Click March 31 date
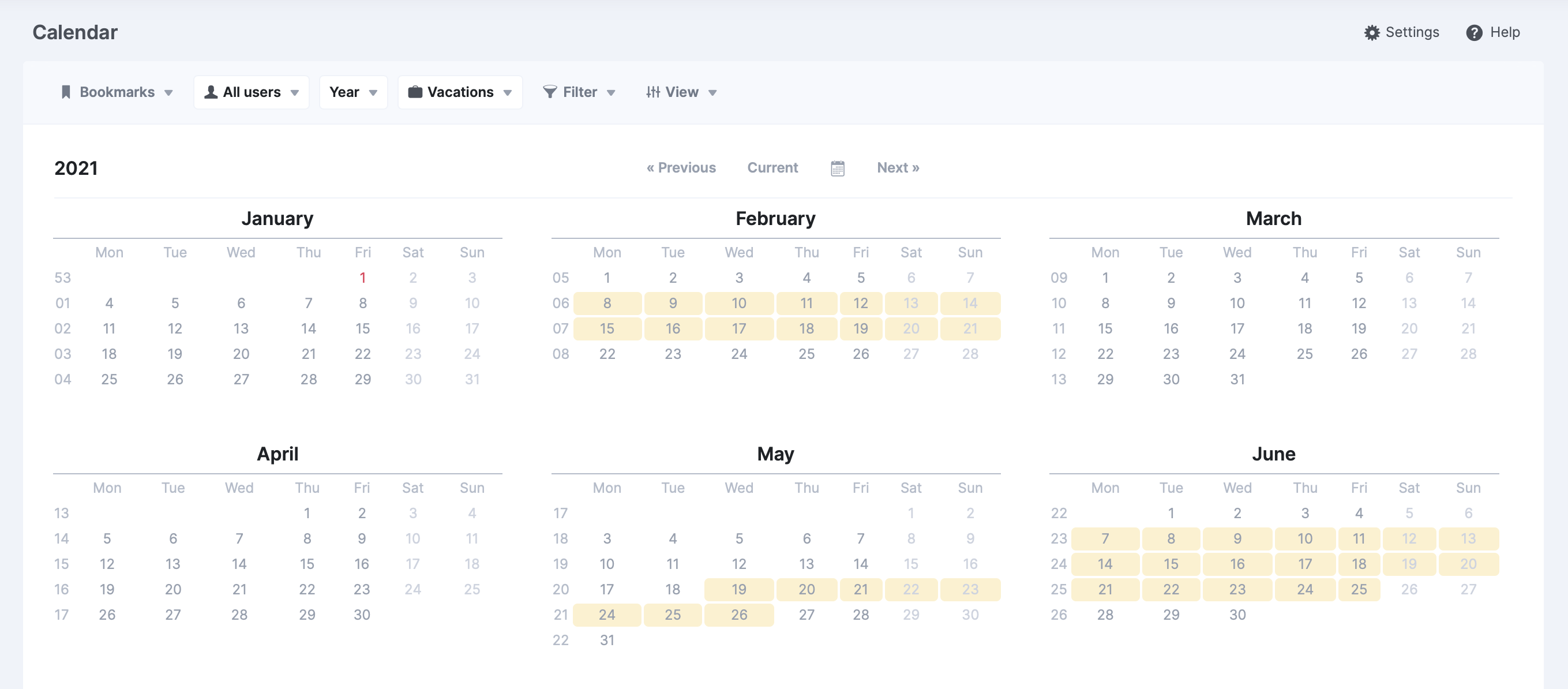The image size is (1568, 689). [1237, 379]
